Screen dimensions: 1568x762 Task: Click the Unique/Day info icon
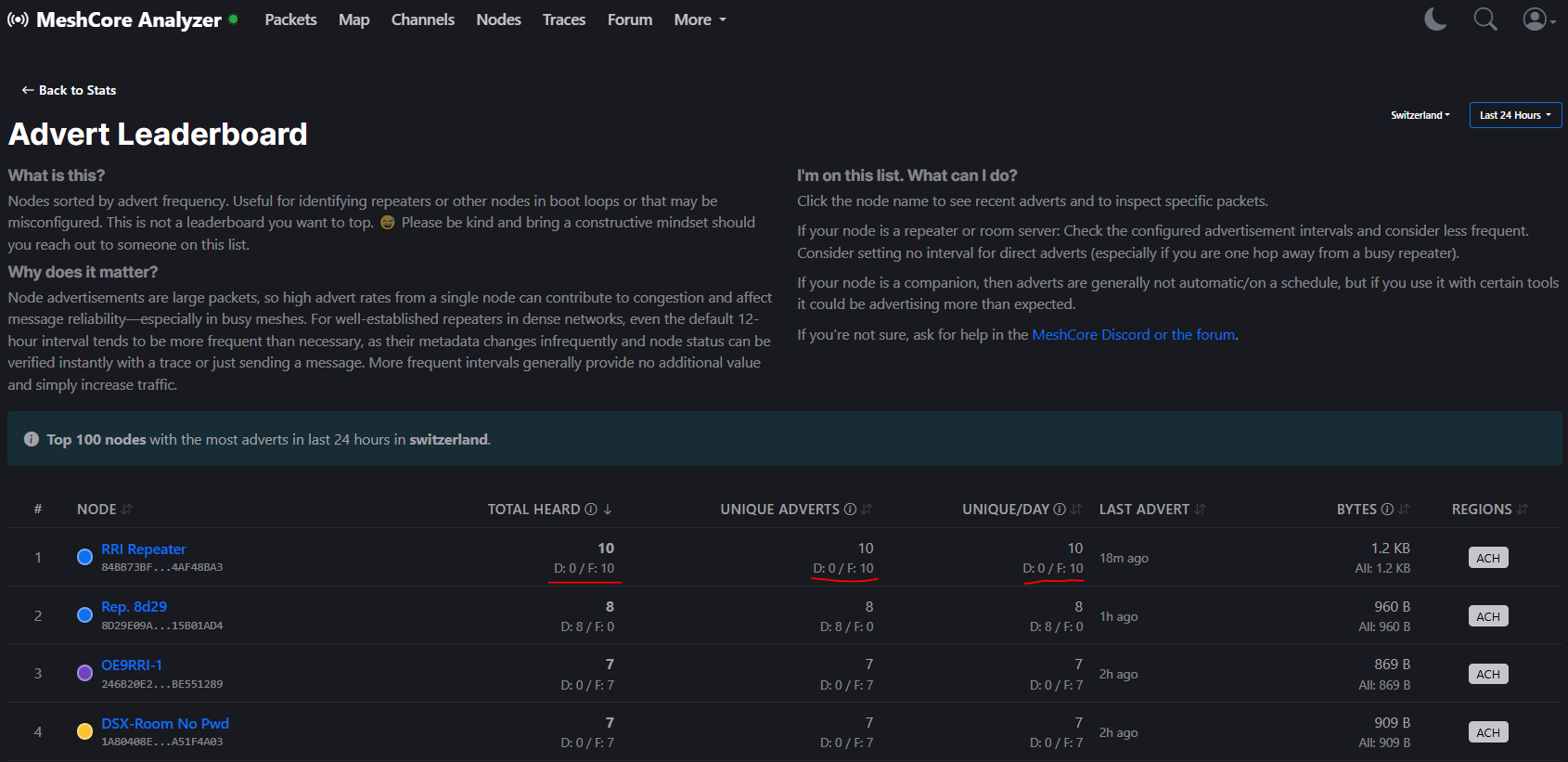(1060, 510)
